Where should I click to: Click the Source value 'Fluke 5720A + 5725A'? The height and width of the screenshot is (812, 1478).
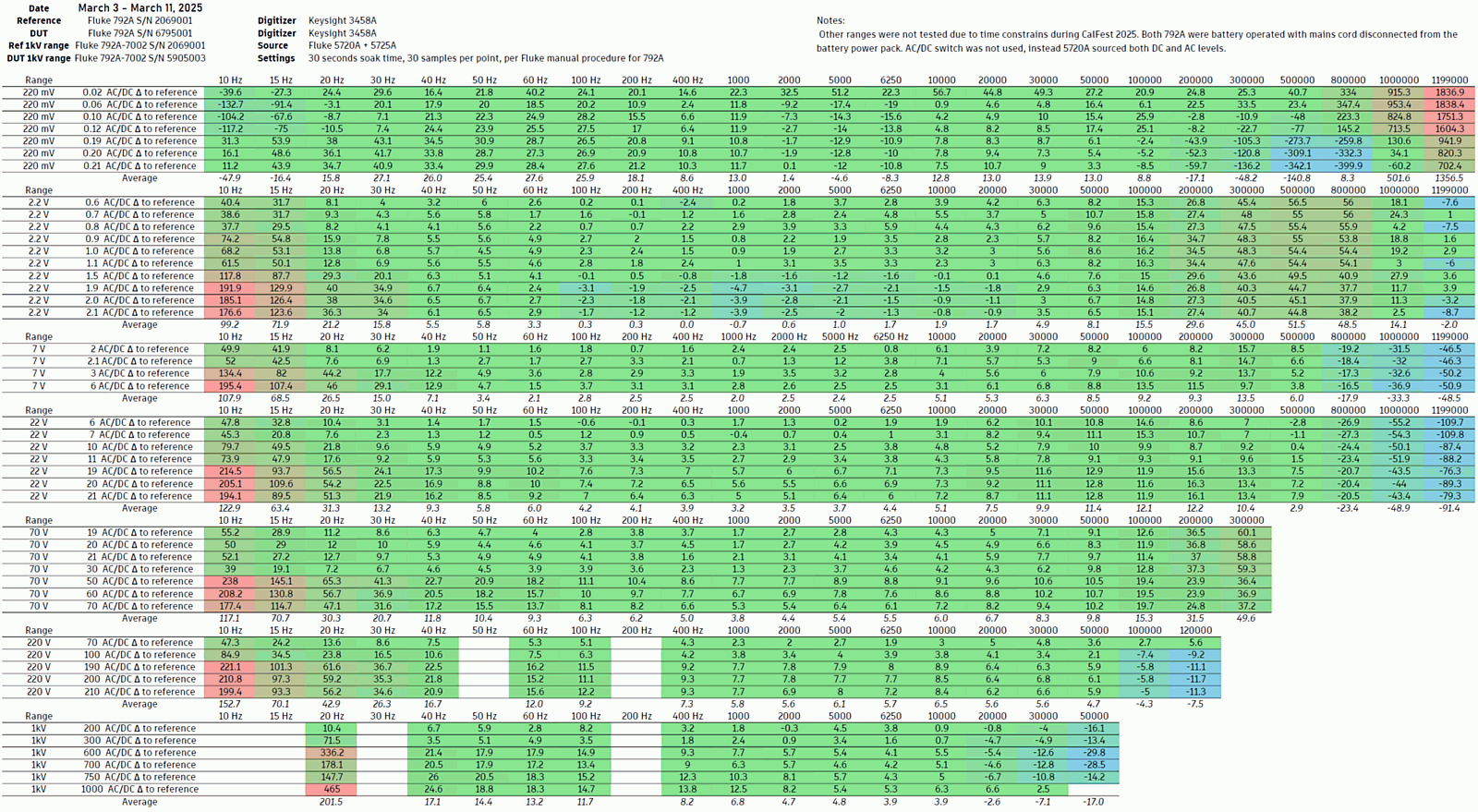click(x=352, y=45)
